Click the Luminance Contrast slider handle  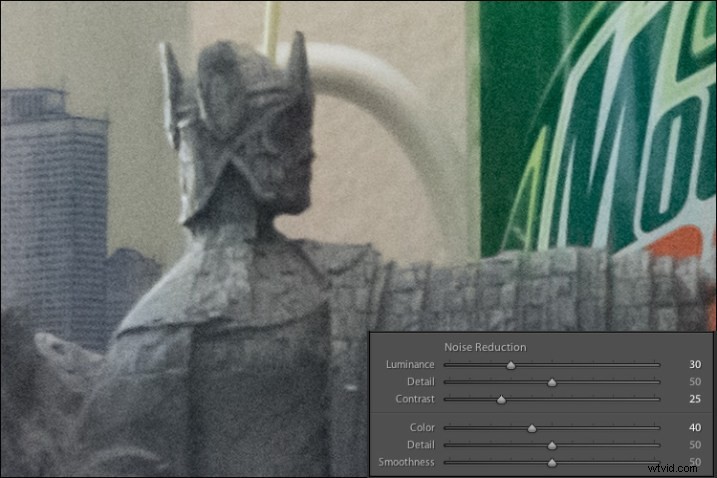point(501,400)
